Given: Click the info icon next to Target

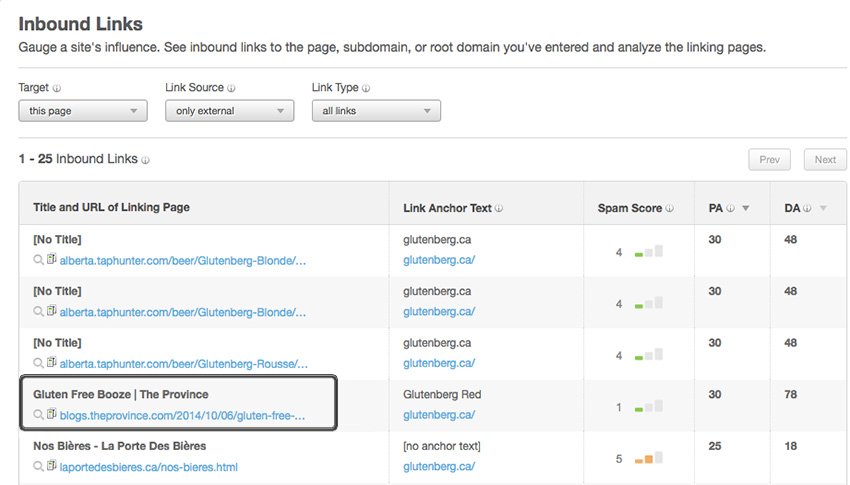Looking at the screenshot, I should point(57,88).
